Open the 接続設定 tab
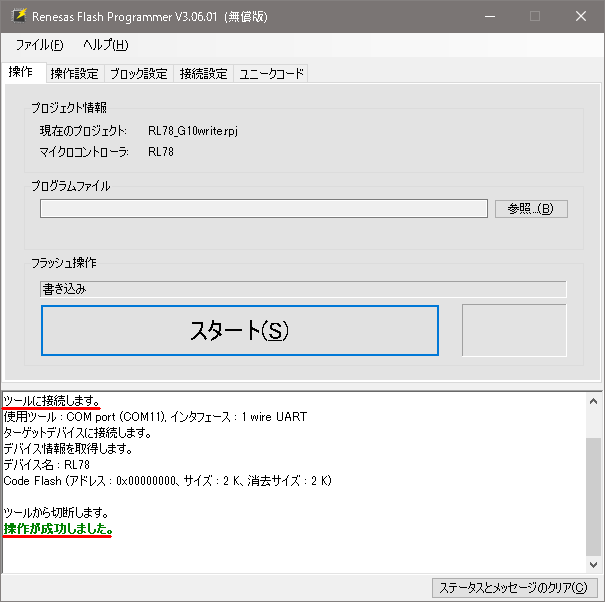The image size is (605, 602). pyautogui.click(x=203, y=73)
